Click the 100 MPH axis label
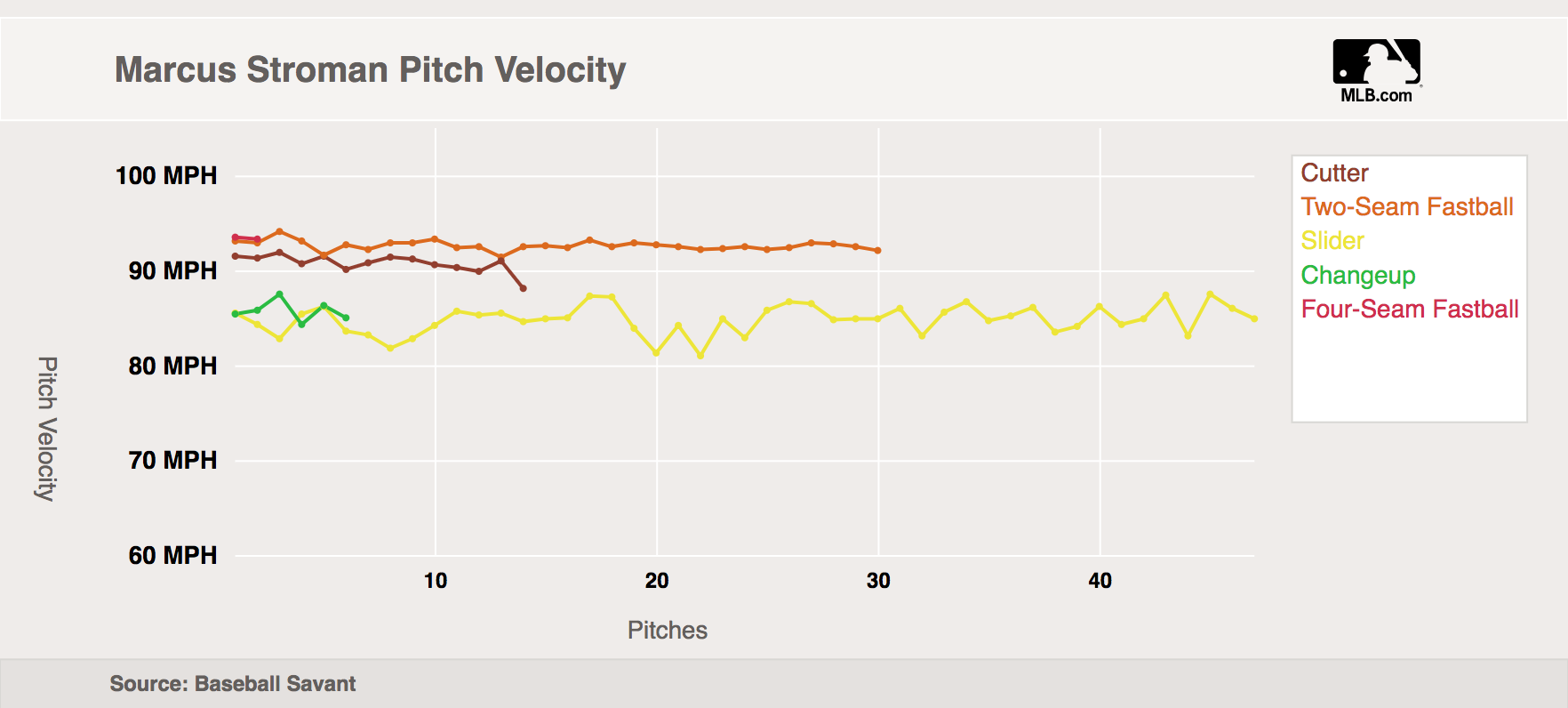This screenshot has width=1568, height=708. (x=166, y=175)
